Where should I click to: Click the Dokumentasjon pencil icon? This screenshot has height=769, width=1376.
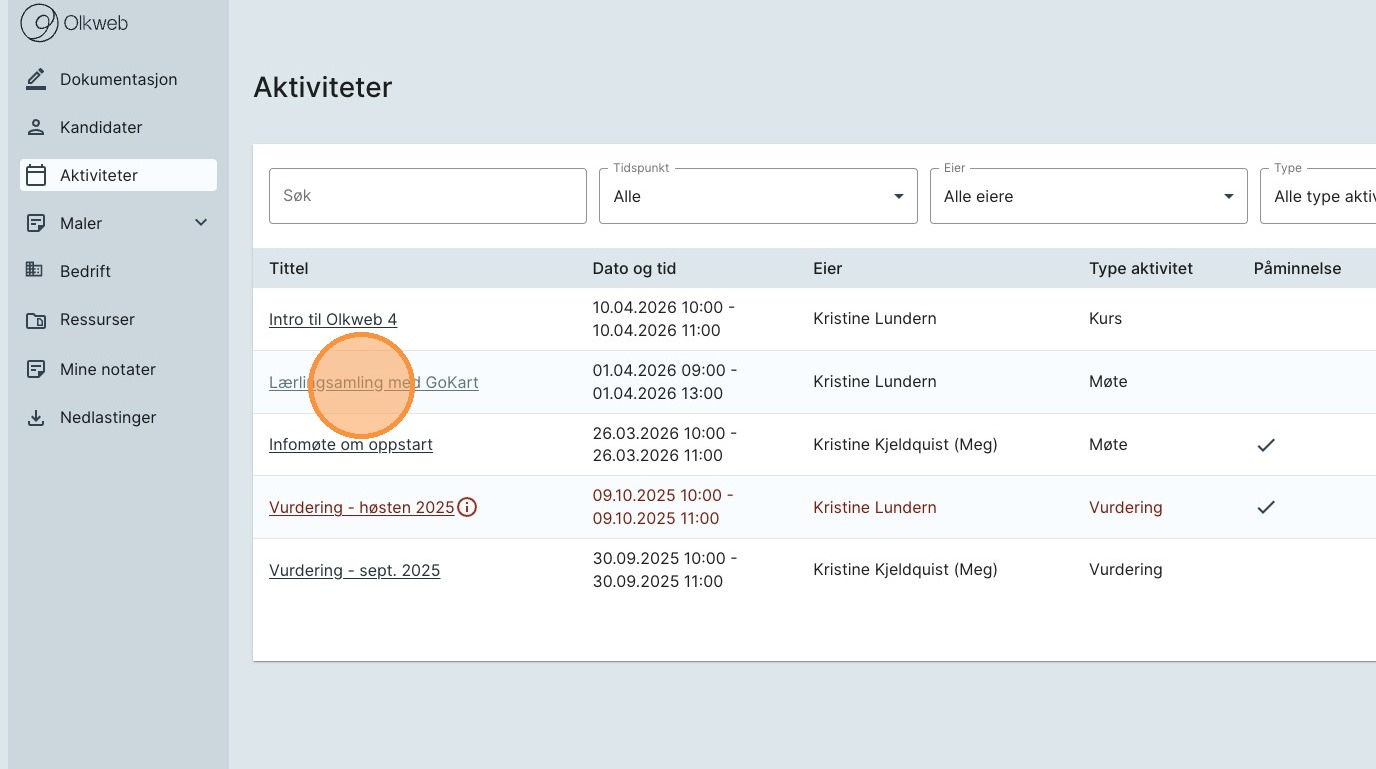pyautogui.click(x=36, y=79)
